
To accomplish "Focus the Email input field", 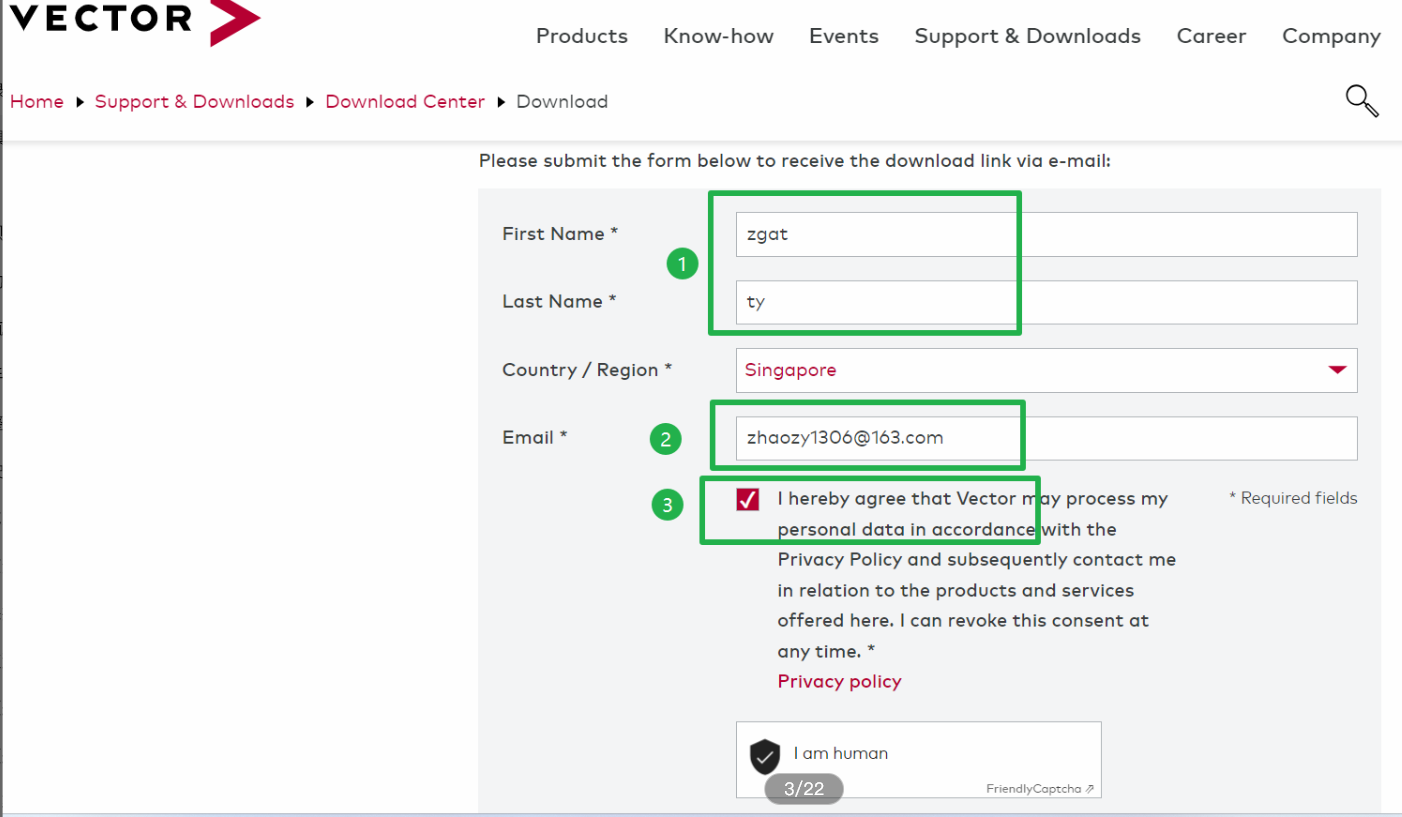I will click(1045, 438).
